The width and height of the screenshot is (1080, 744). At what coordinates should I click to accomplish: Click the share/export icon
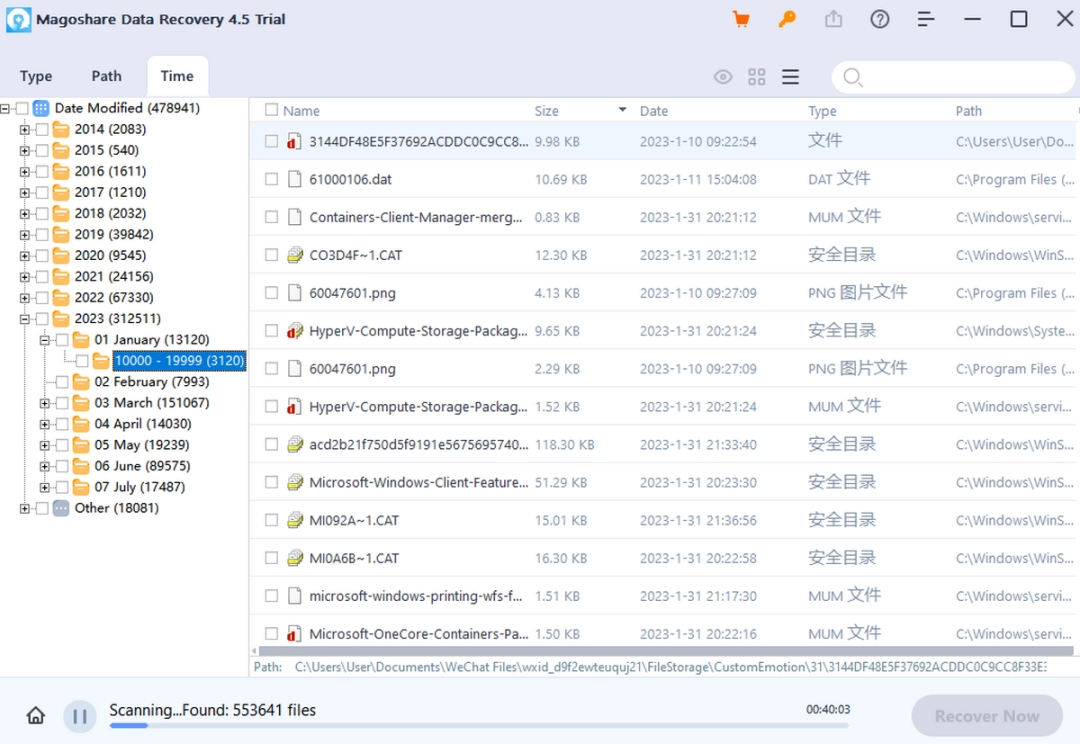[833, 18]
